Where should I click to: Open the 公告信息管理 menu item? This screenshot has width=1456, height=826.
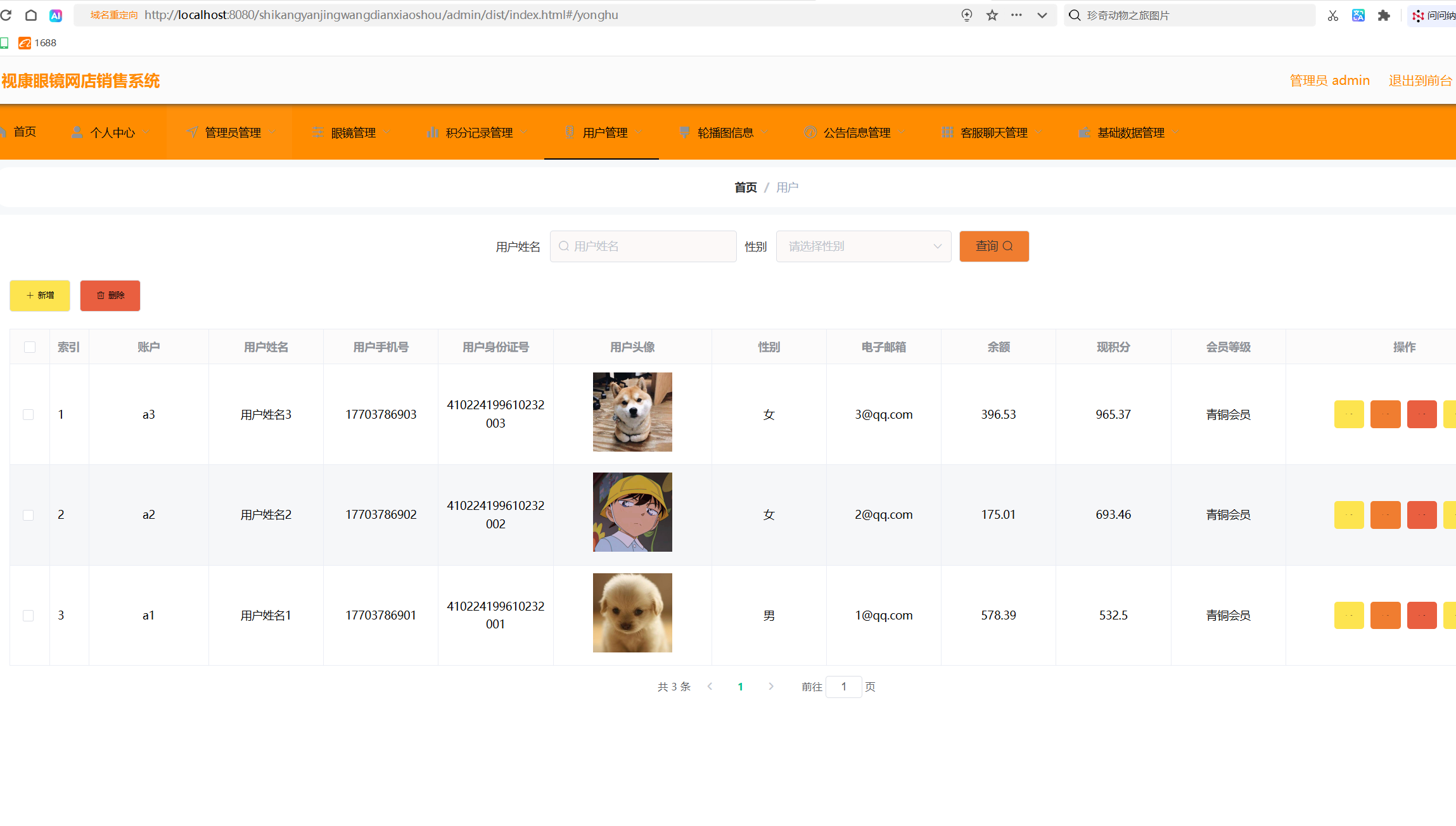click(856, 132)
